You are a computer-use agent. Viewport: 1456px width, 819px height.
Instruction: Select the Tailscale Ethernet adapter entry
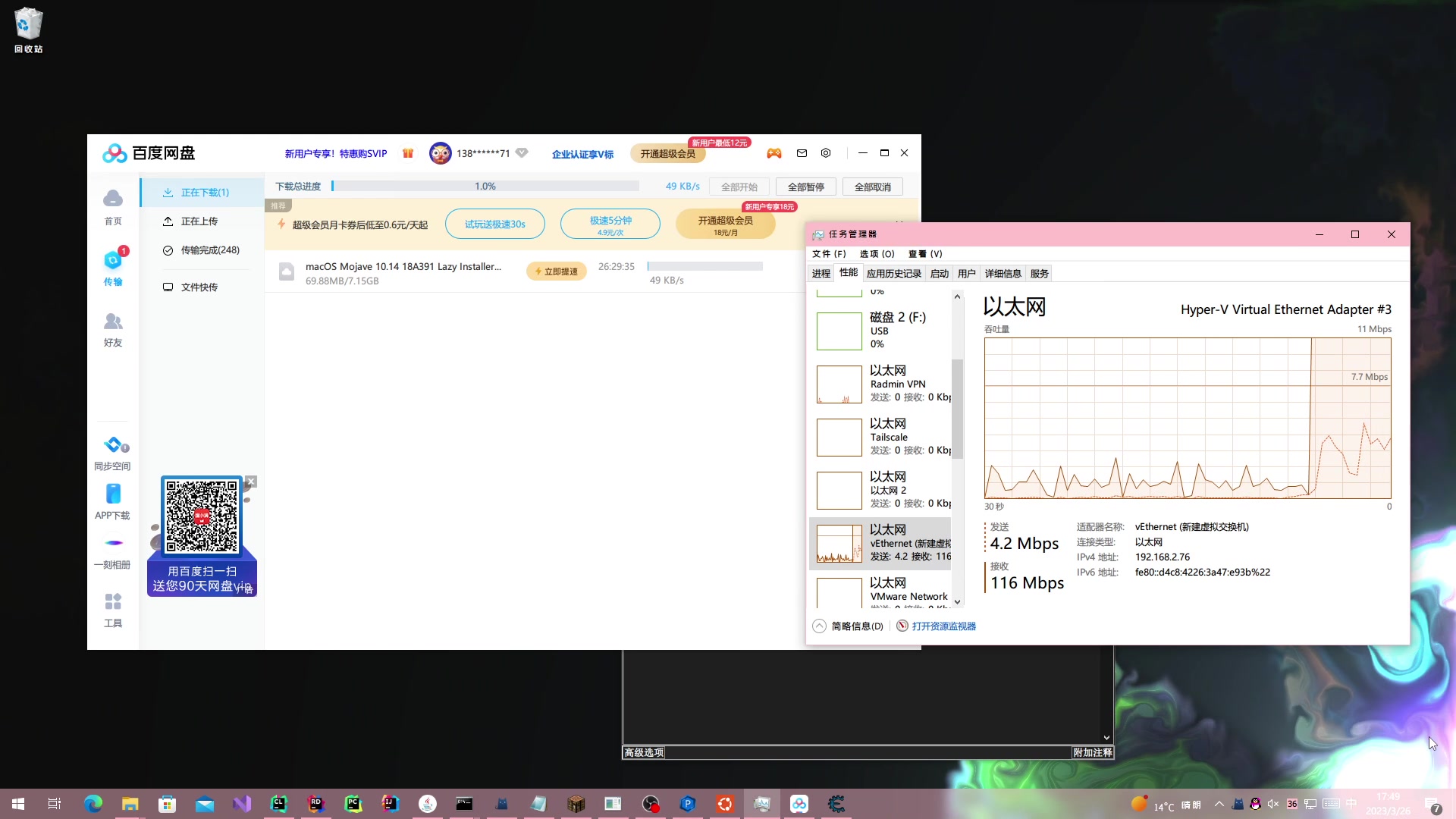(883, 437)
